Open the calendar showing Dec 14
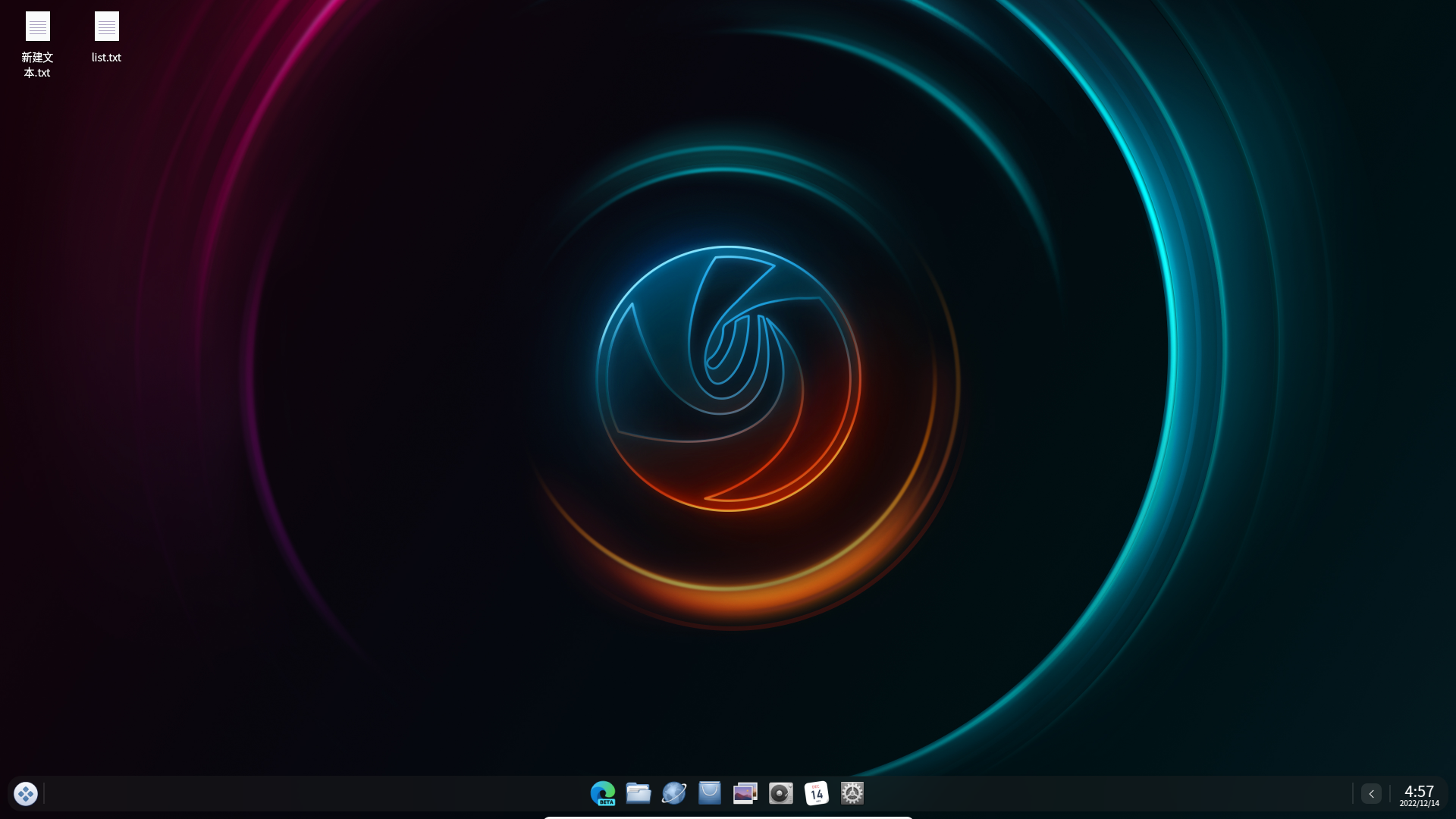1456x819 pixels. [x=817, y=793]
